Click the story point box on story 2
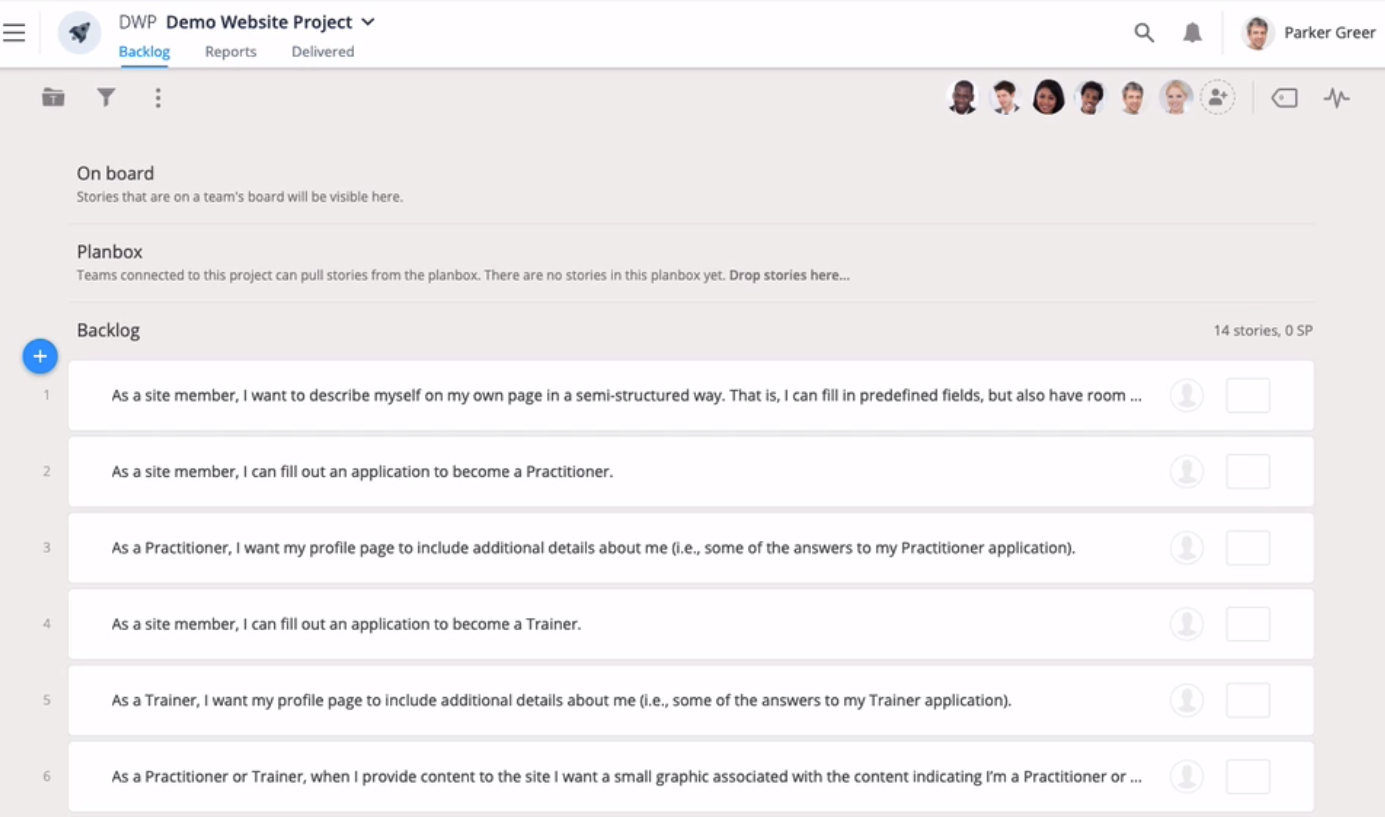The height and width of the screenshot is (817, 1385). point(1248,471)
